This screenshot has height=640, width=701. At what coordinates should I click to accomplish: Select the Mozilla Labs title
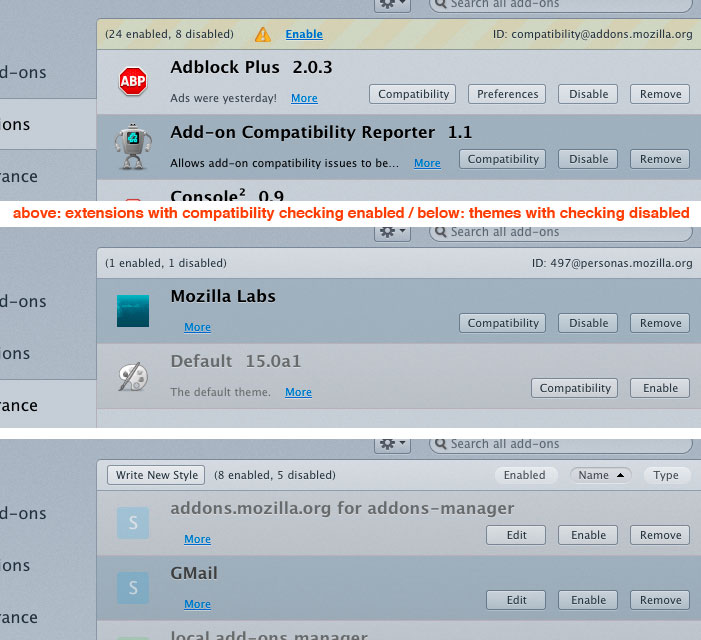coord(223,296)
